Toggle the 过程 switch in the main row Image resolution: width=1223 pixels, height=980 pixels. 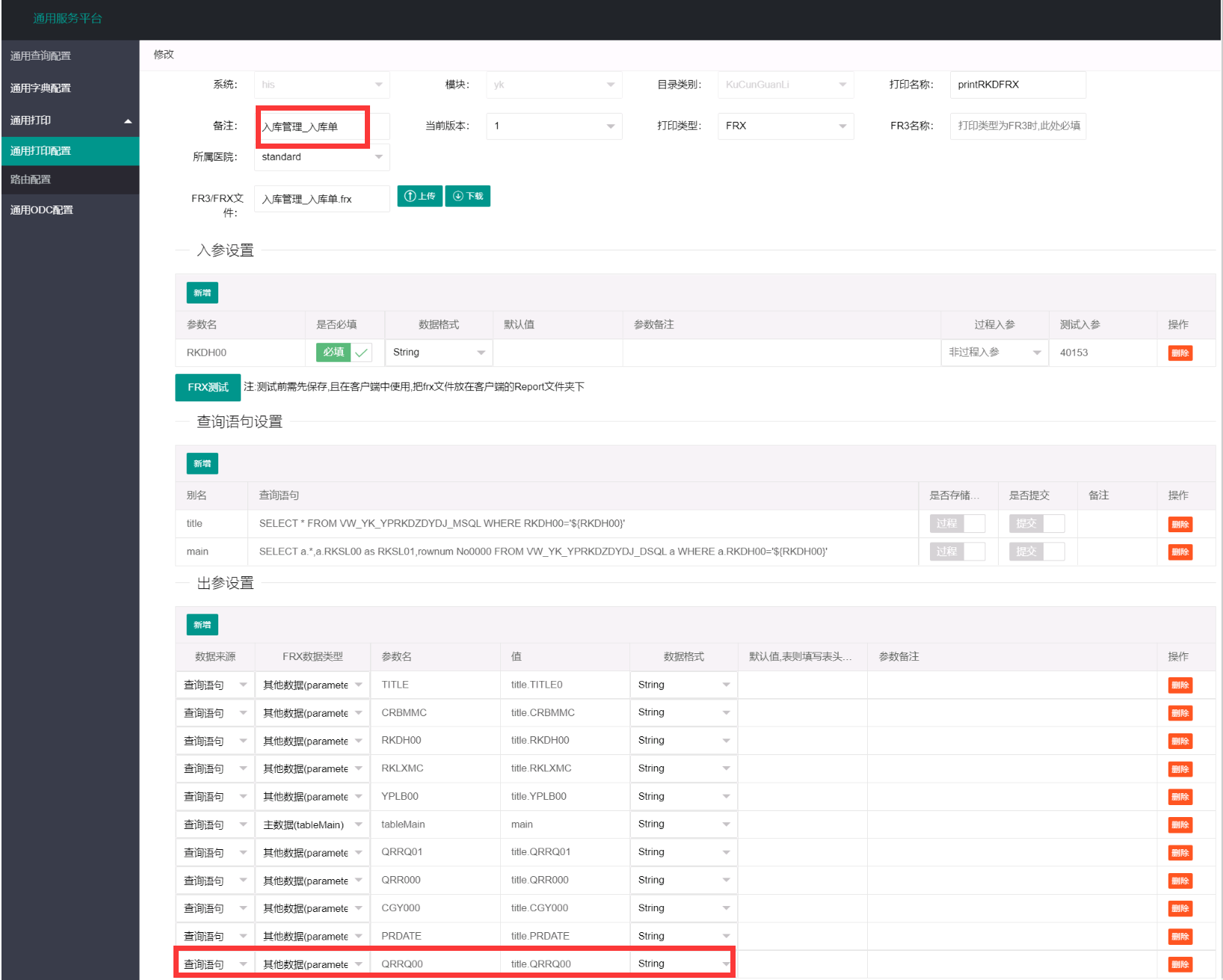pyautogui.click(x=957, y=552)
